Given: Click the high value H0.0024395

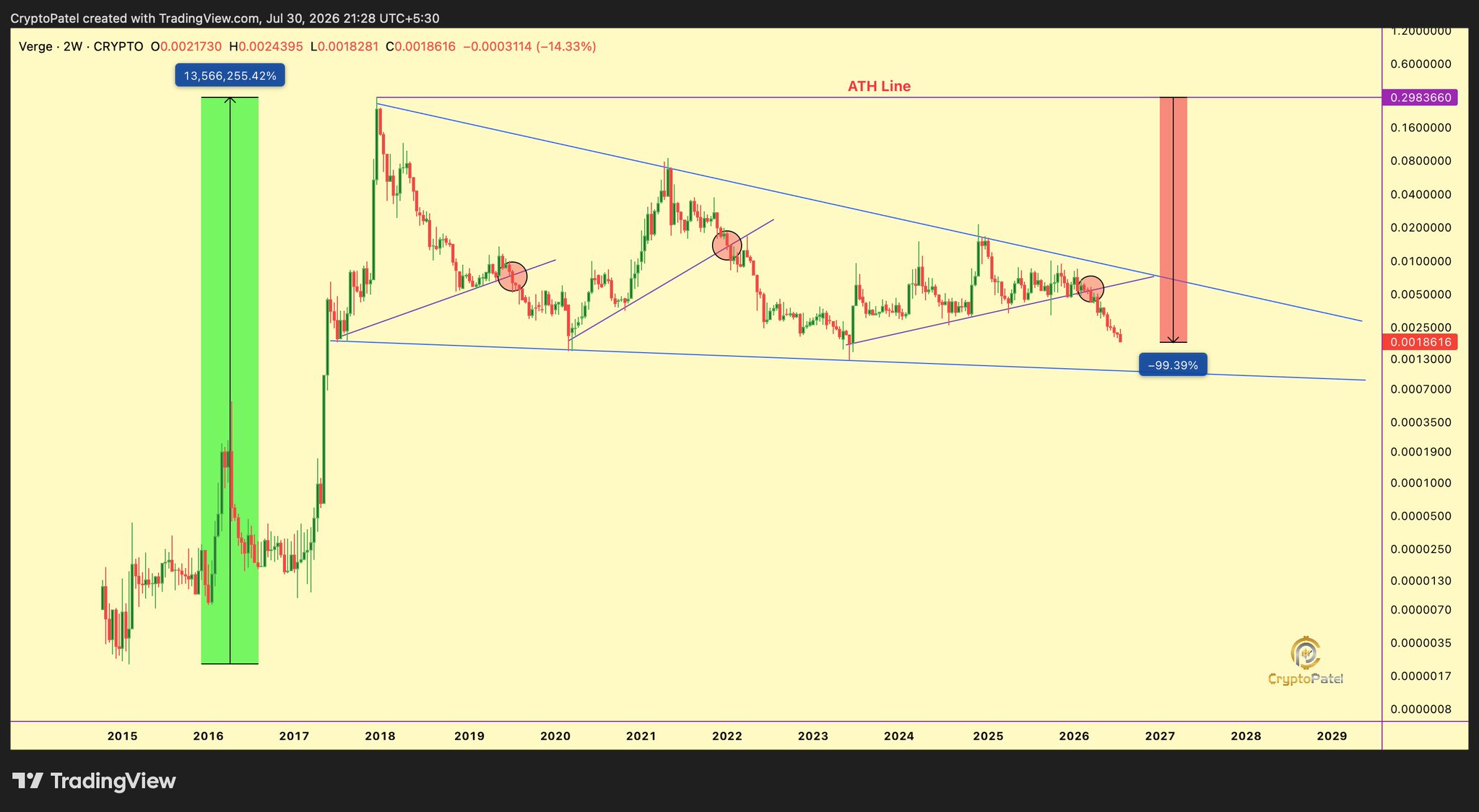Looking at the screenshot, I should pos(266,47).
